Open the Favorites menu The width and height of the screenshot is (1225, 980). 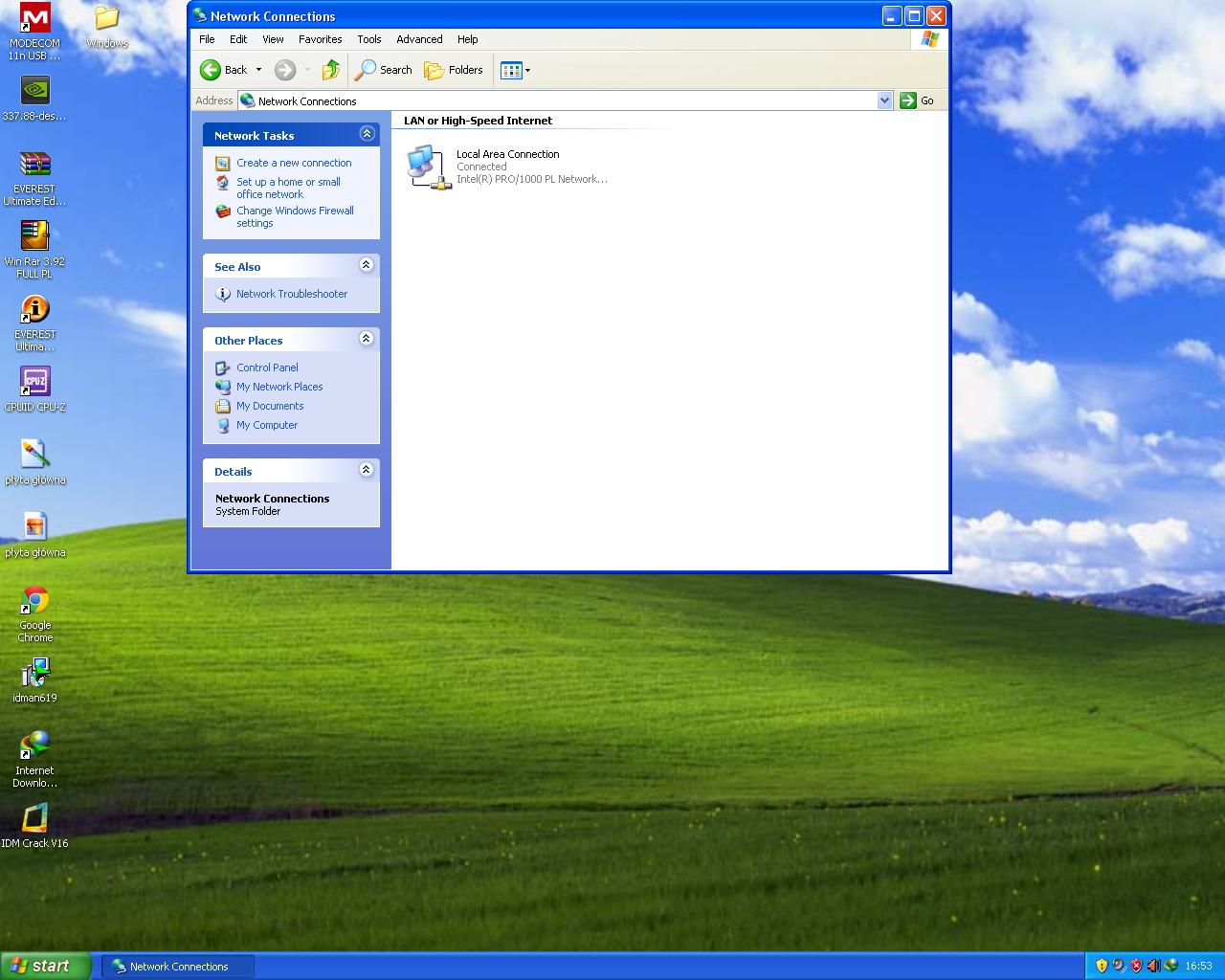coord(320,39)
